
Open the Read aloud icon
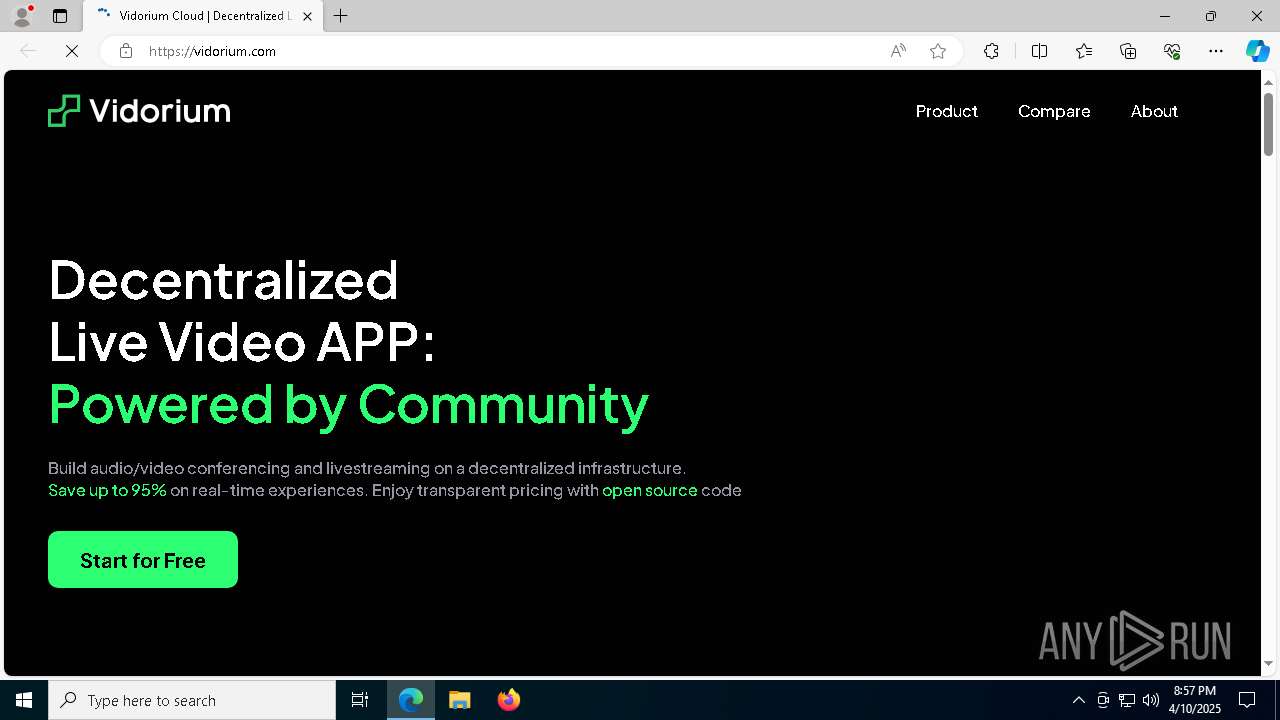tap(898, 51)
